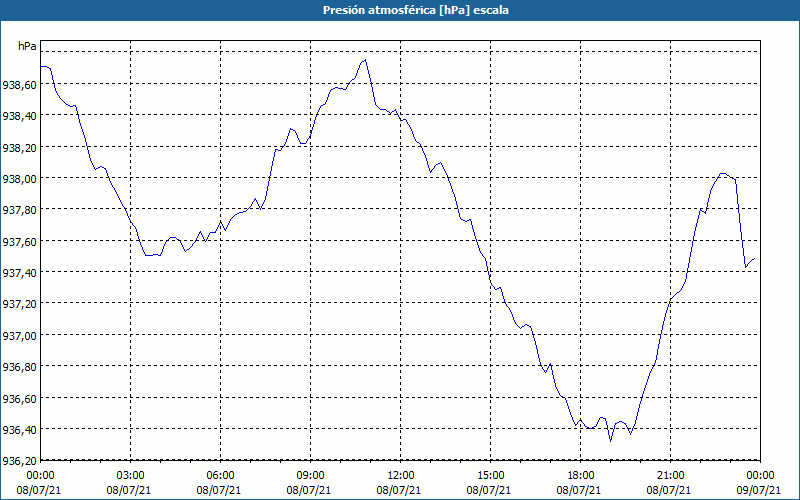
Task: Select the 936,80 y-axis label
Action: (x=19, y=367)
